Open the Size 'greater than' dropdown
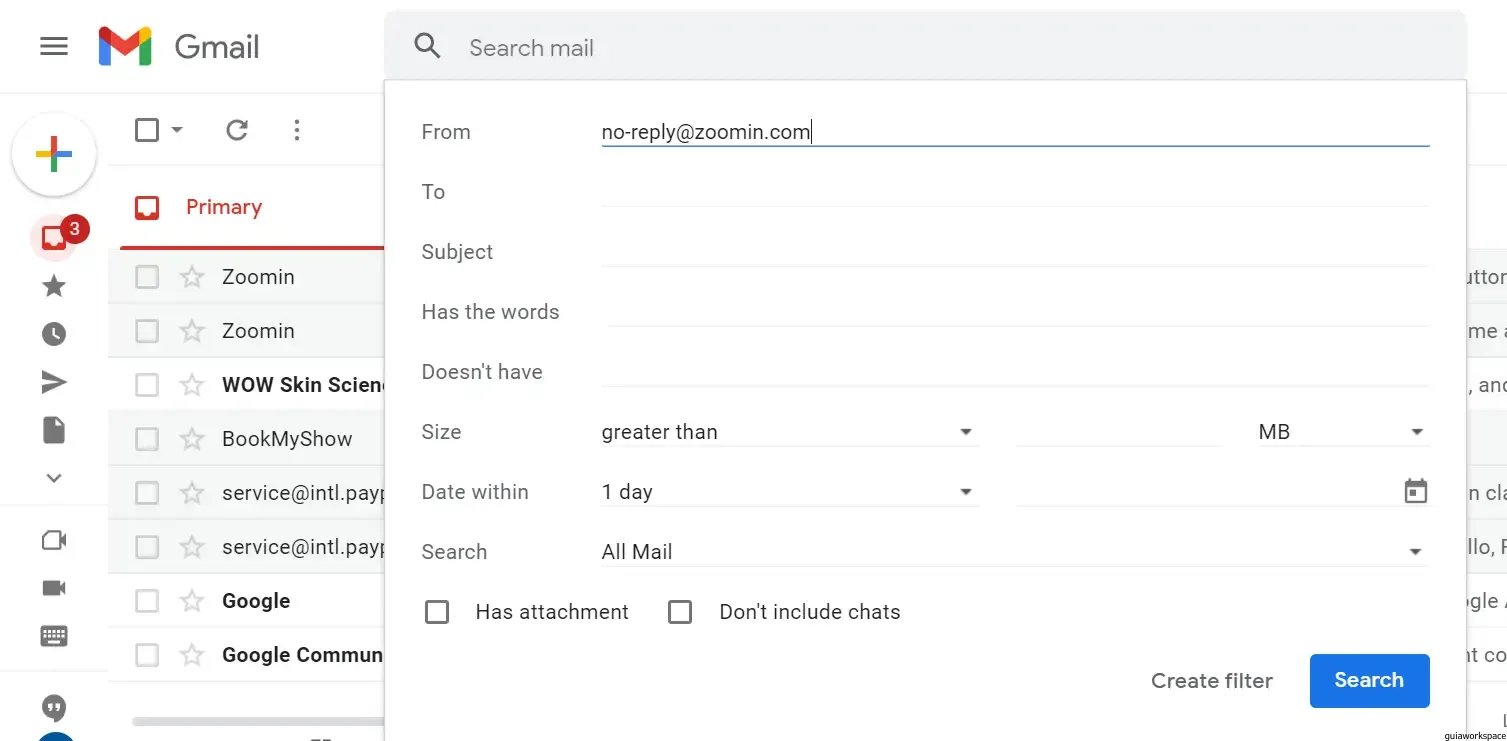This screenshot has width=1507, height=741. pyautogui.click(x=790, y=432)
